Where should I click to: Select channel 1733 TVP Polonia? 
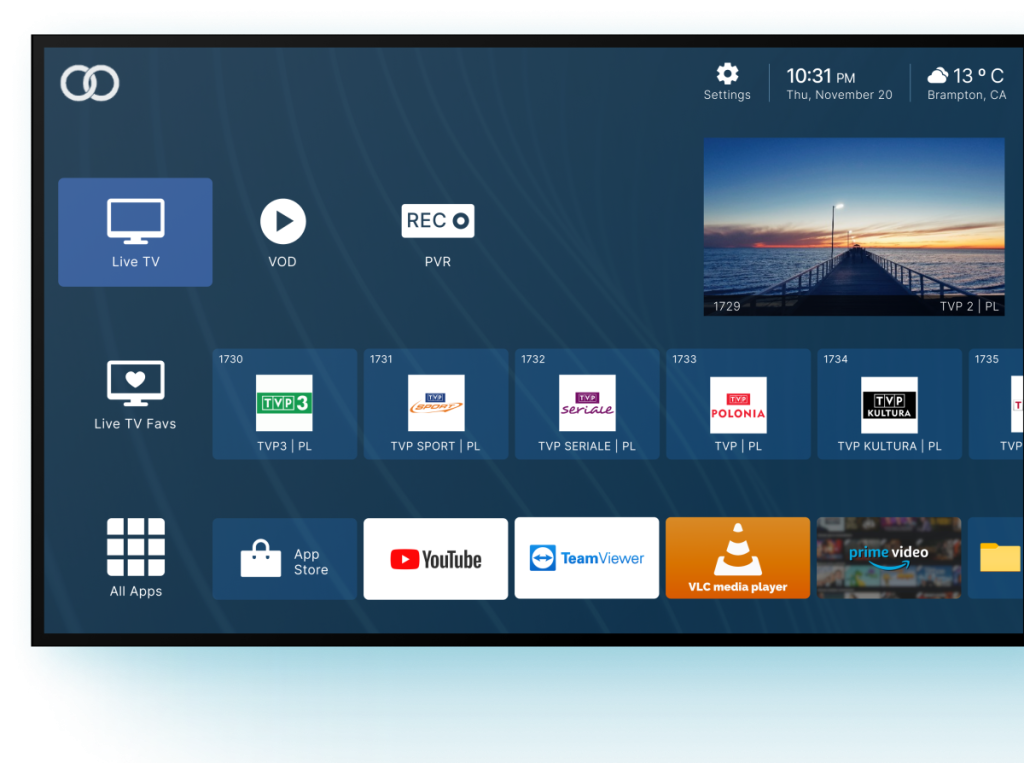738,404
